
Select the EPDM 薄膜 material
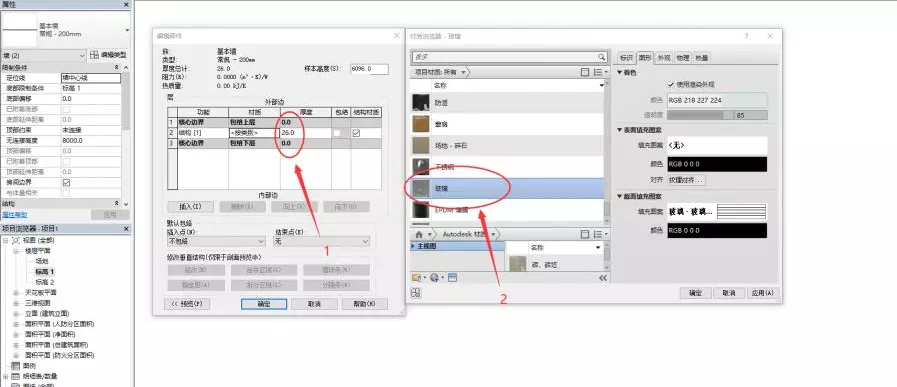(x=507, y=210)
